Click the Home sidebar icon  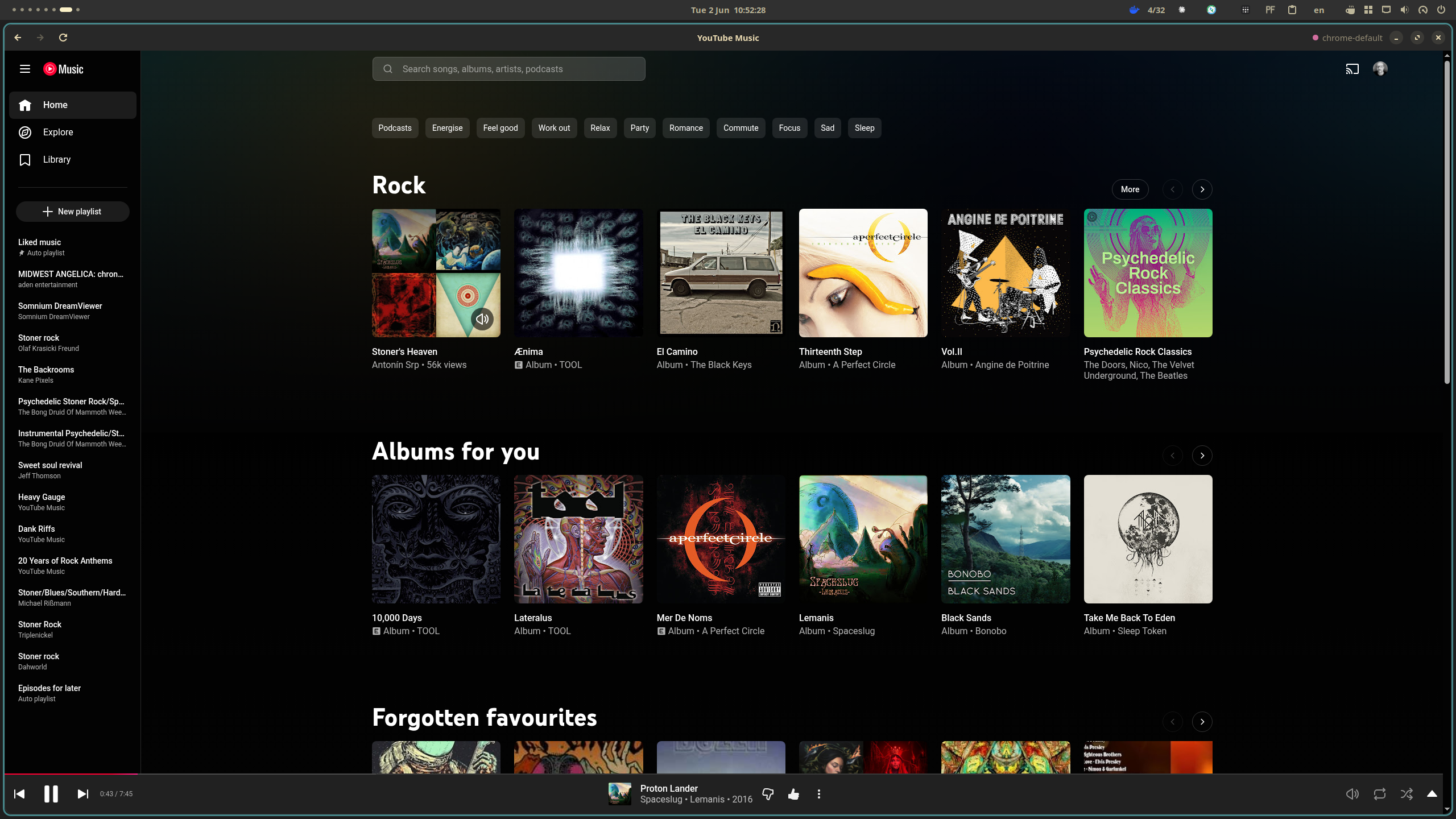coord(25,105)
